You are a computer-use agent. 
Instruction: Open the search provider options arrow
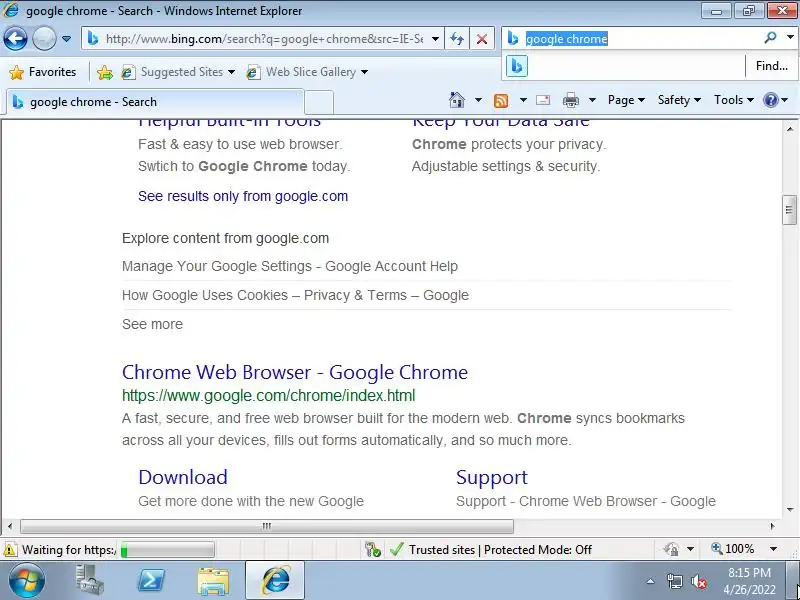(790, 37)
